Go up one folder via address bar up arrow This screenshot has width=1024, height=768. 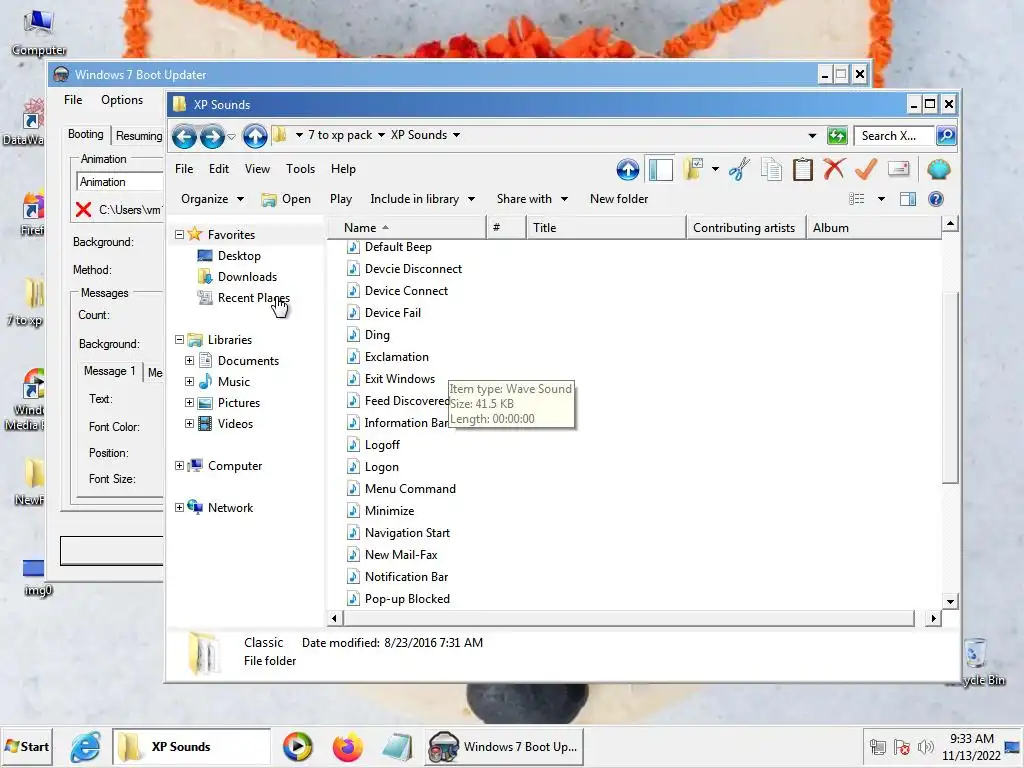click(x=255, y=136)
